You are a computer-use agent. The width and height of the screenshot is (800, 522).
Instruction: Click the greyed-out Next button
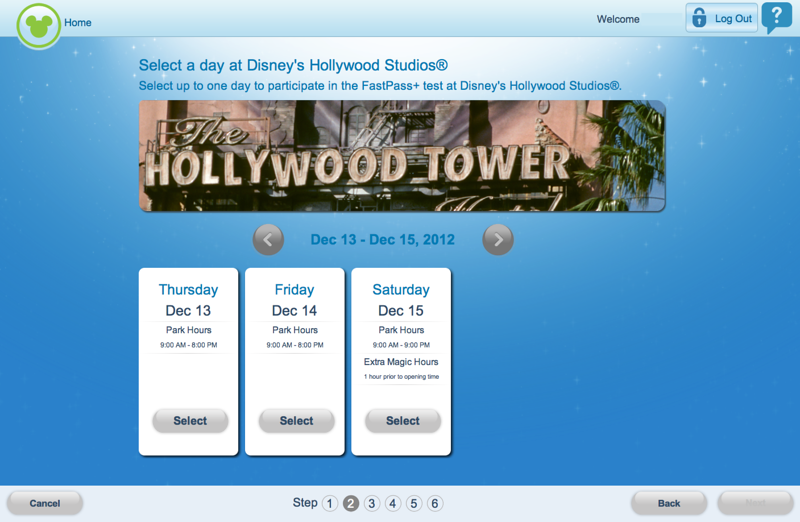click(754, 503)
